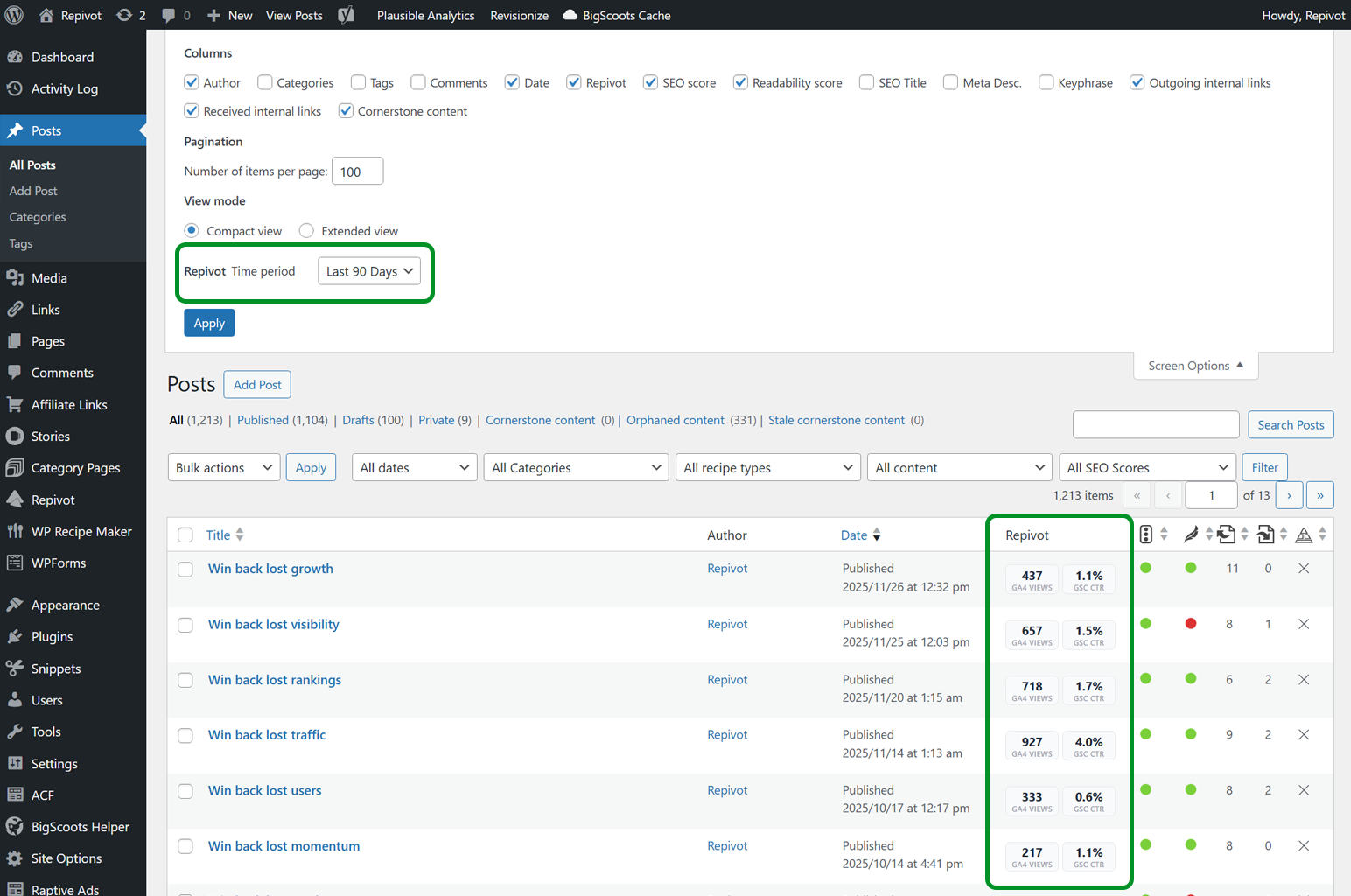Click the cornerstone content column icon
This screenshot has width=1351, height=896.
point(1304,533)
